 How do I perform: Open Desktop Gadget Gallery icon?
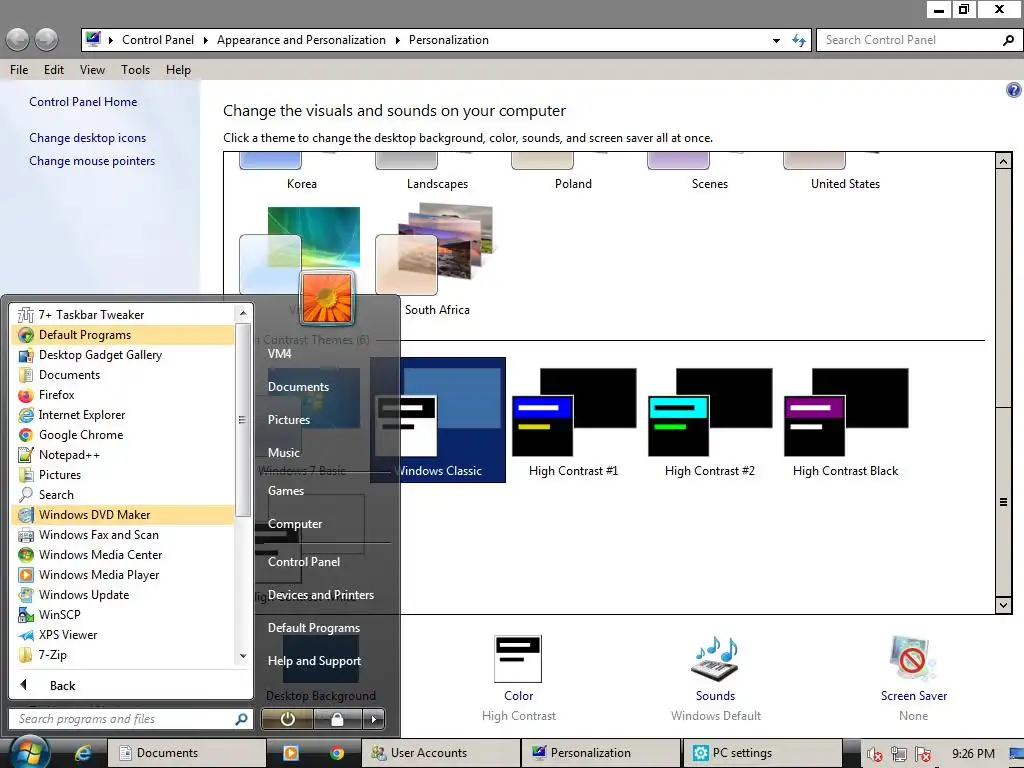click(25, 355)
